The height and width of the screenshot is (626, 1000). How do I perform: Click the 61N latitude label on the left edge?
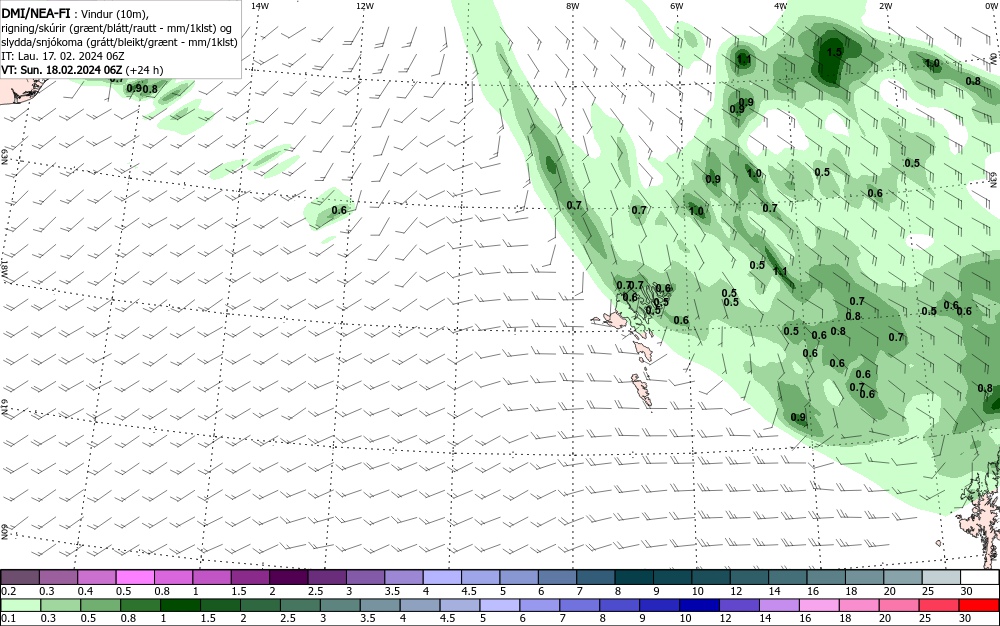[x=4, y=408]
